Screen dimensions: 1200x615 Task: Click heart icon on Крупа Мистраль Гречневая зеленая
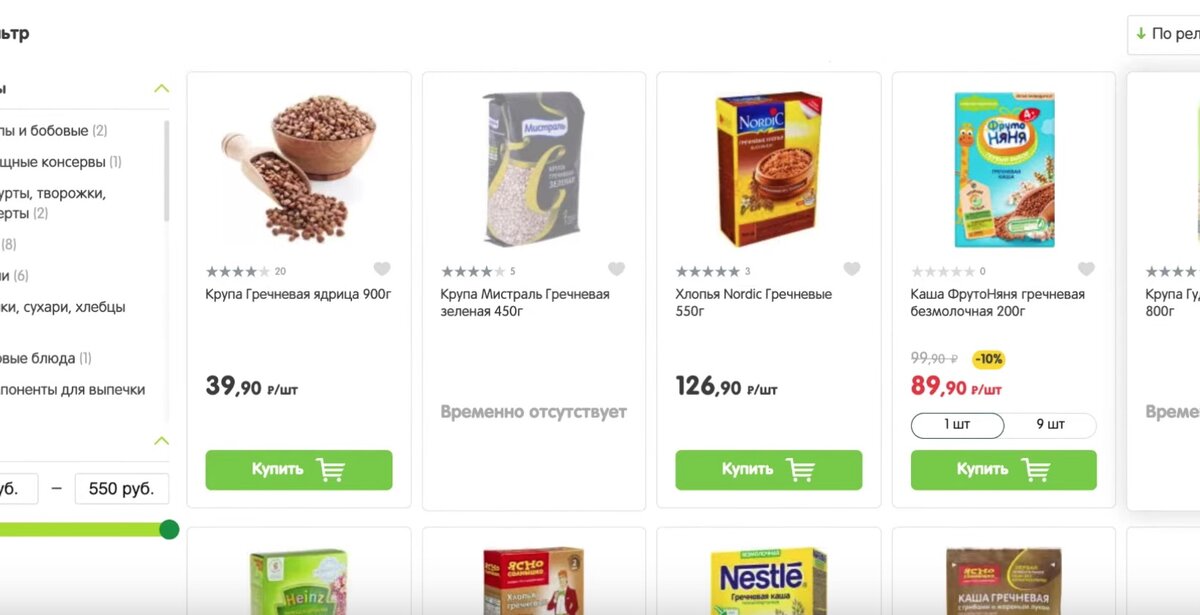pos(617,269)
